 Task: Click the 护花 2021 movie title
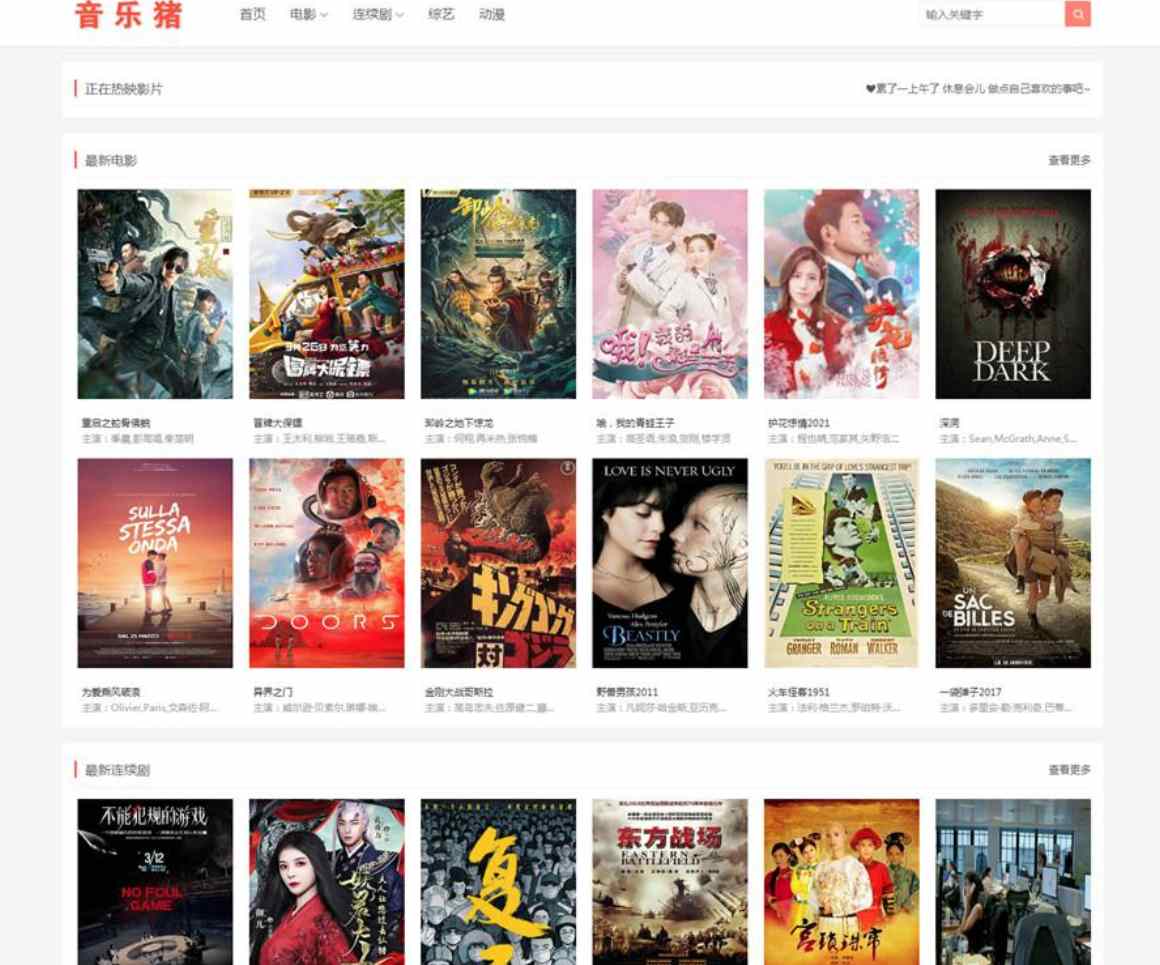(x=798, y=423)
